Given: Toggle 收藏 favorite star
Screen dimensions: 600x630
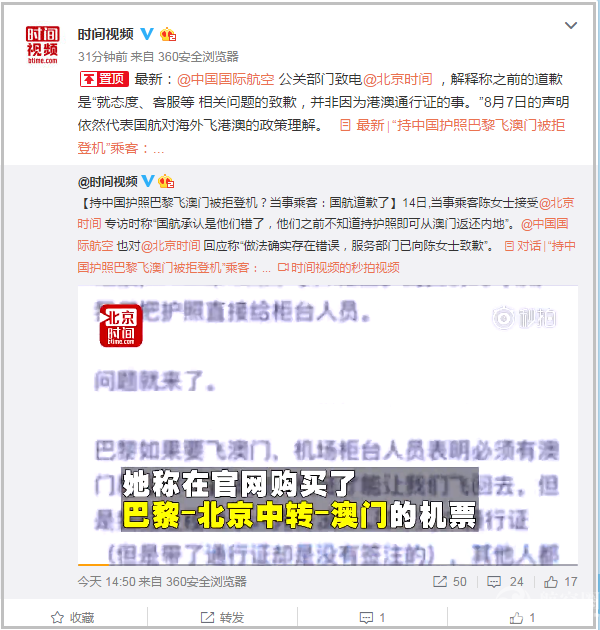Looking at the screenshot, I should point(72,617).
